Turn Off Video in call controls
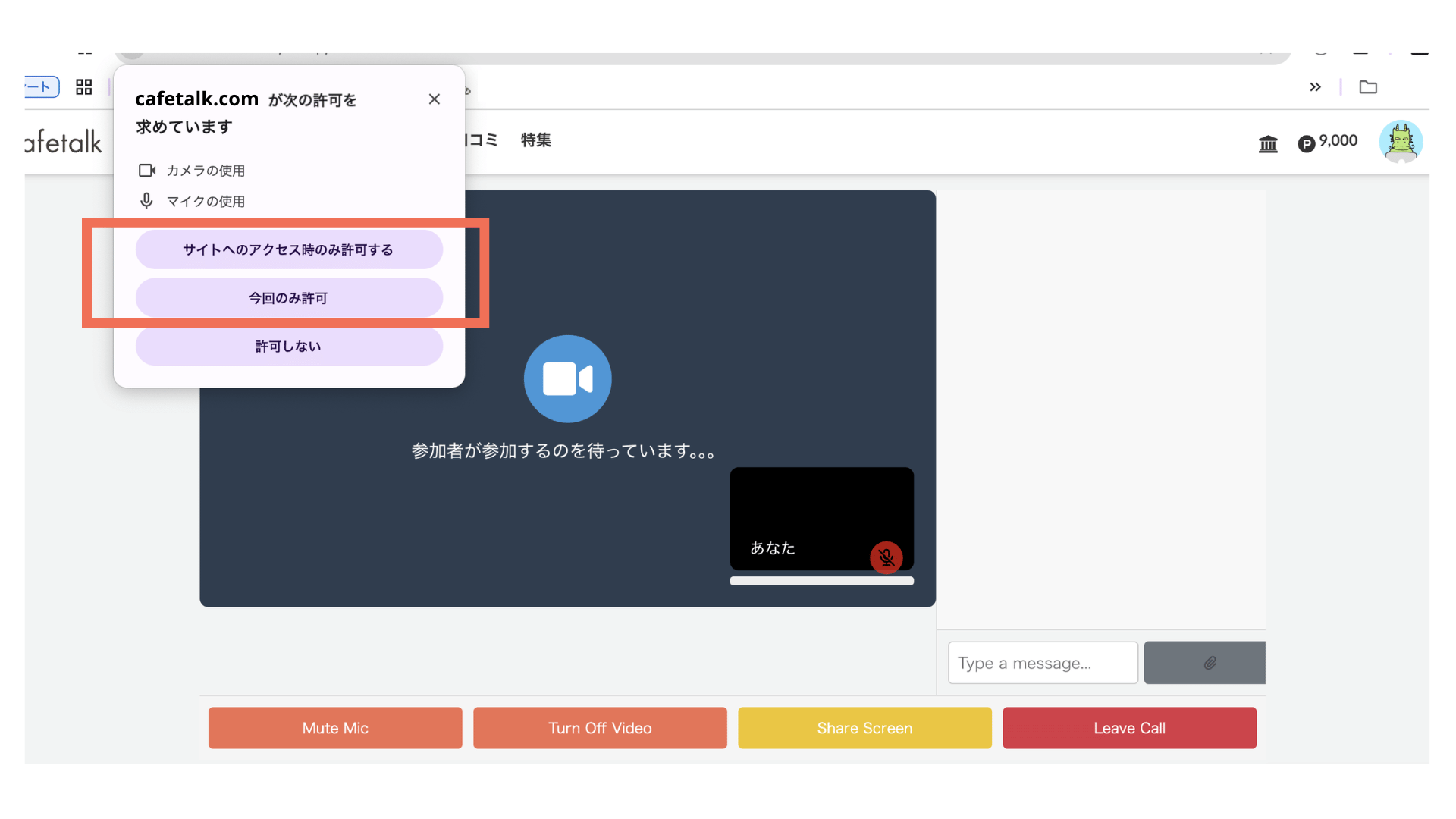Screen dimensions: 1456x819 click(x=600, y=728)
